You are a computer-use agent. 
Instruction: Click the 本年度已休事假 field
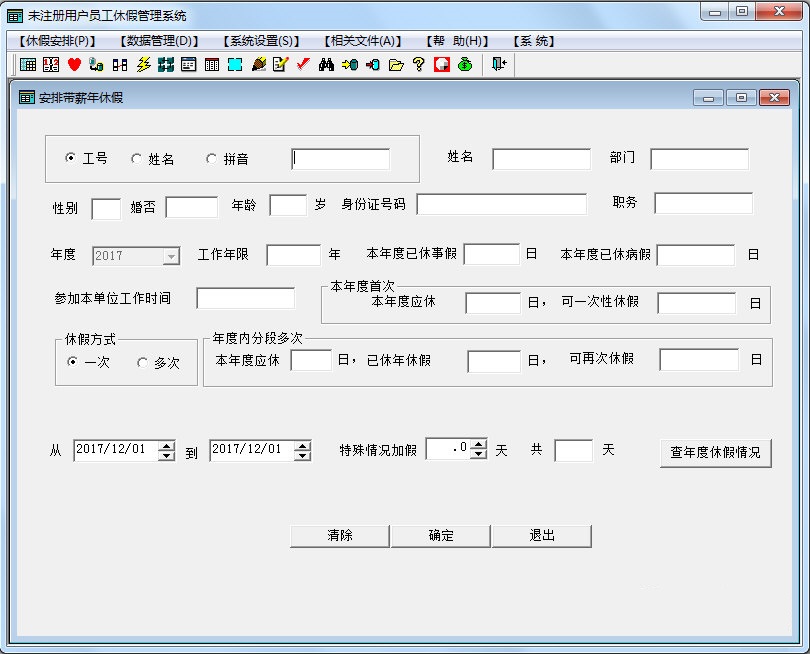491,254
